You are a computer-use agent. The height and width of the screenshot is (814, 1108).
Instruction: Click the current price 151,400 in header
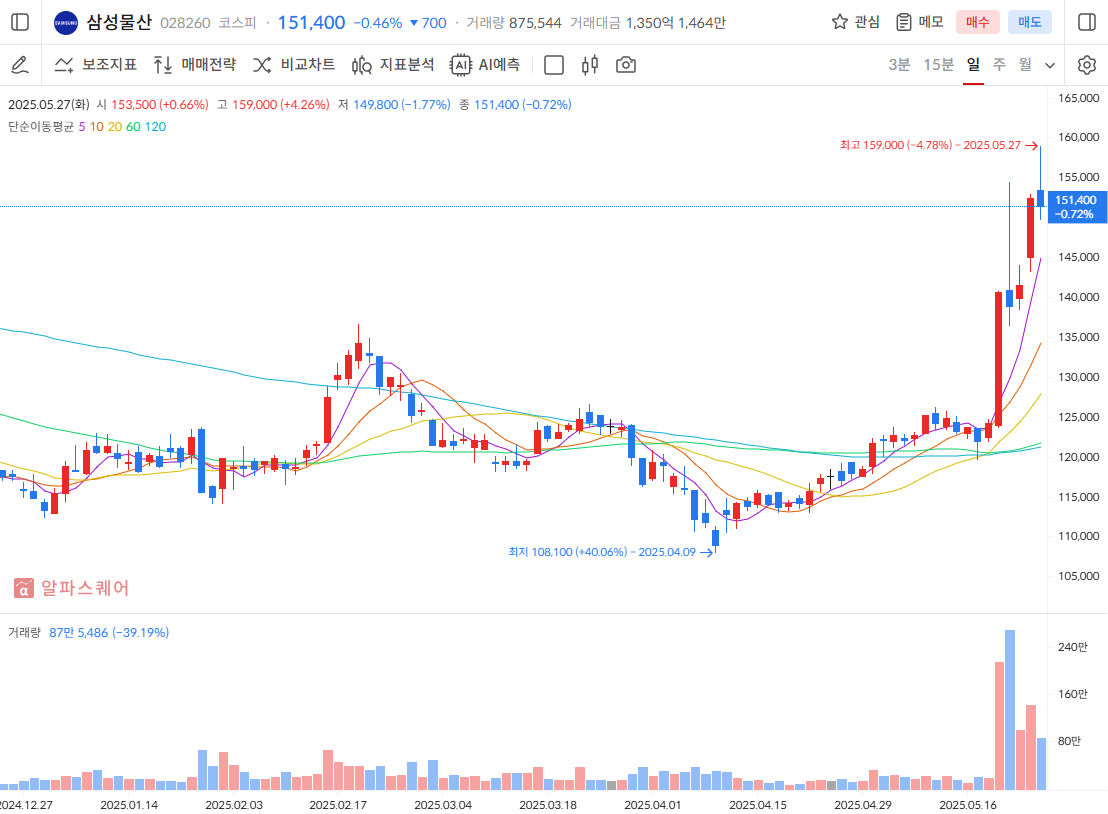pos(312,23)
